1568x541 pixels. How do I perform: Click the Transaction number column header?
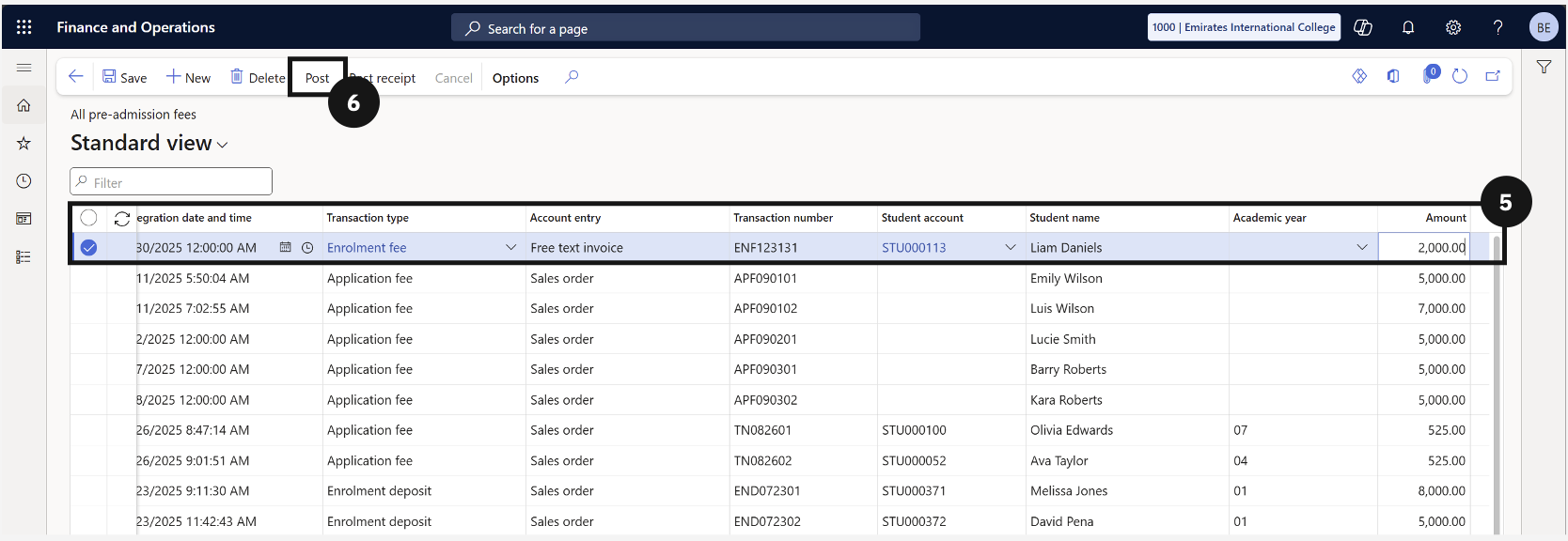[x=783, y=218]
